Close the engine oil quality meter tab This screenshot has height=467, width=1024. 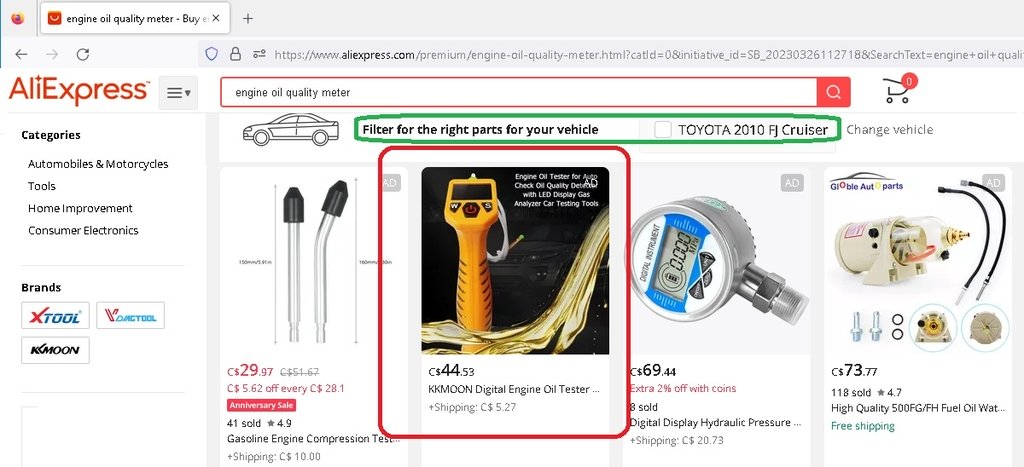[216, 19]
